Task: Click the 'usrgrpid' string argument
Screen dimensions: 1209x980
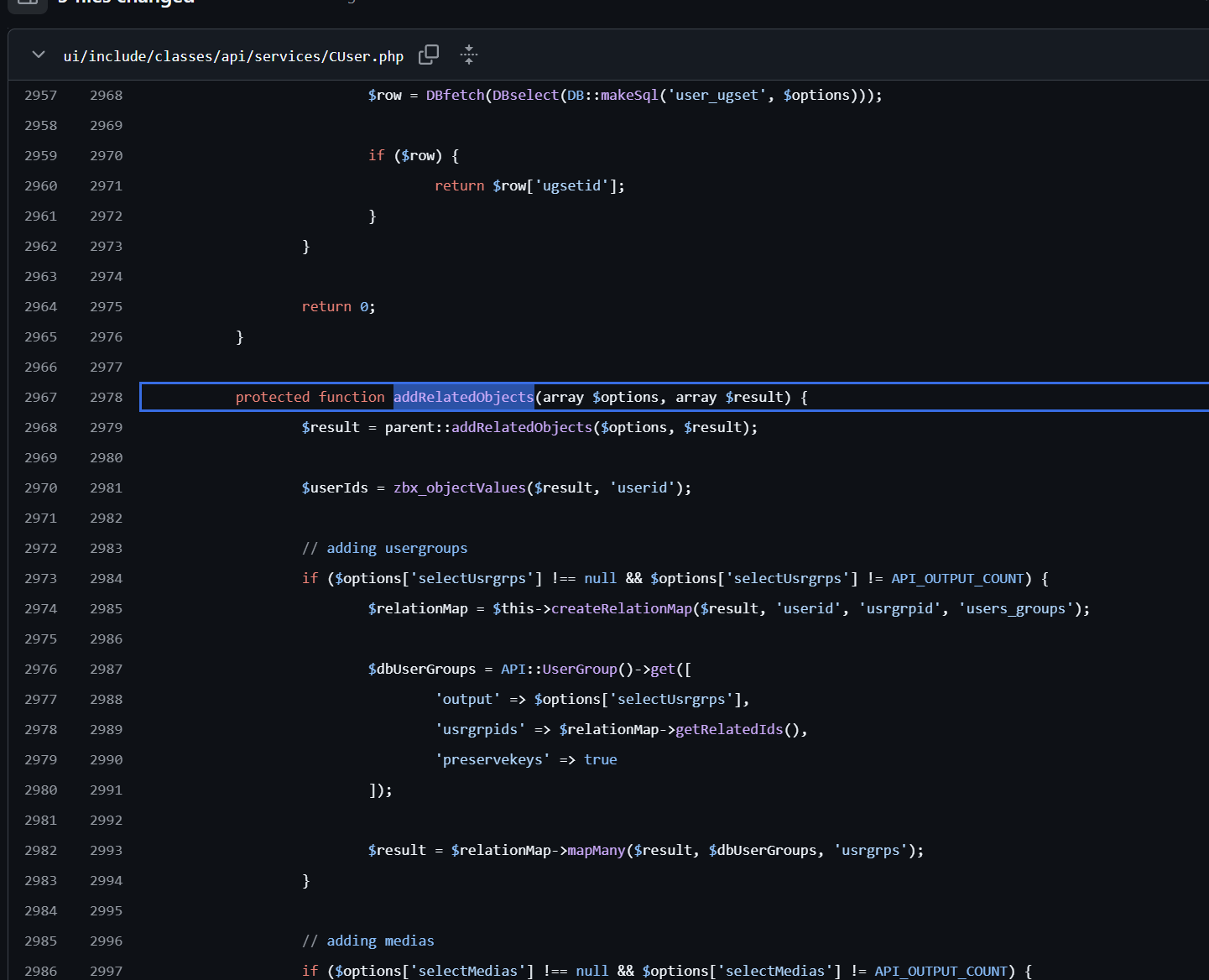Action: 899,608
